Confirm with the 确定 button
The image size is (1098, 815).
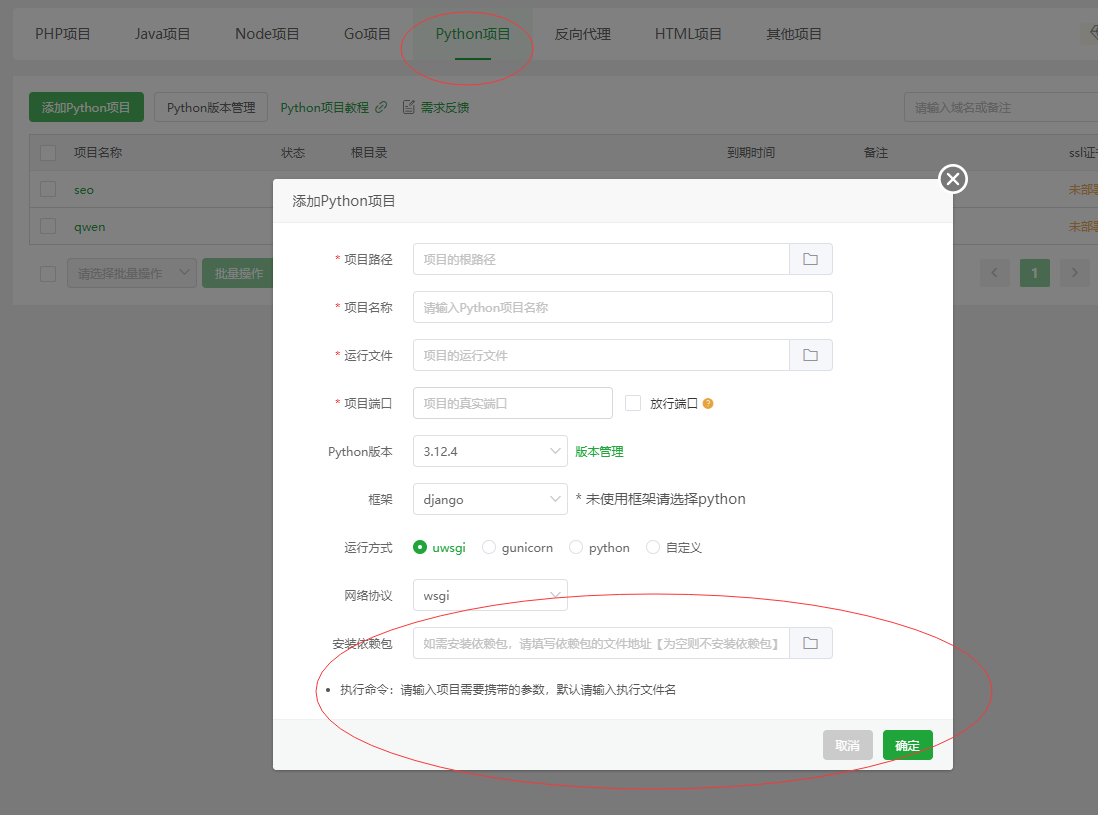click(908, 745)
